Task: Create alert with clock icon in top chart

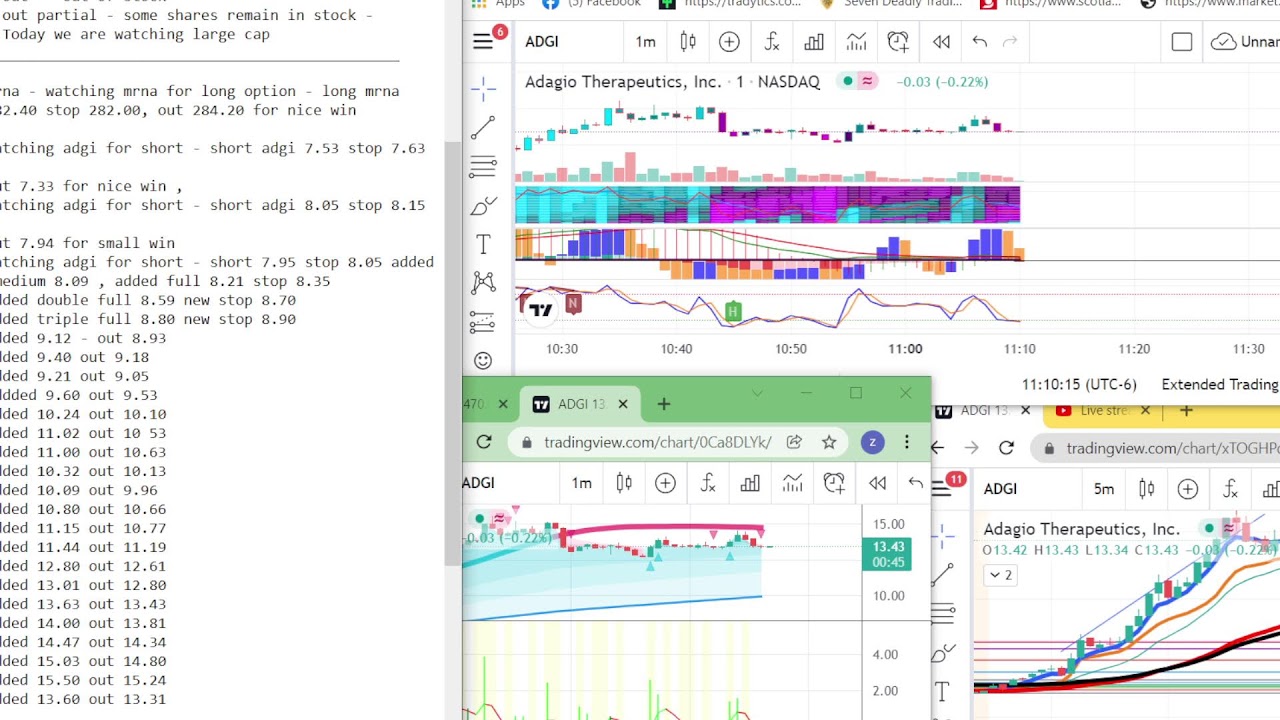Action: coord(898,41)
